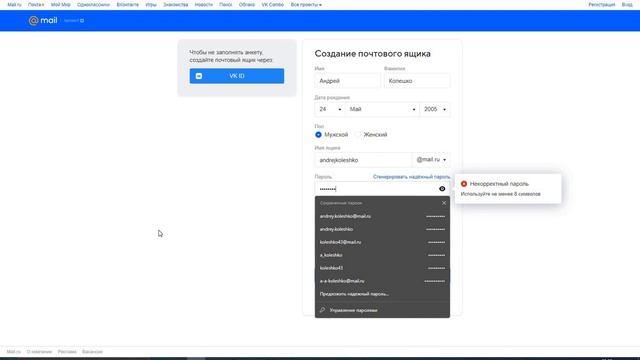
Task: Create the mailbox via the VK ID button
Action: (x=237, y=76)
